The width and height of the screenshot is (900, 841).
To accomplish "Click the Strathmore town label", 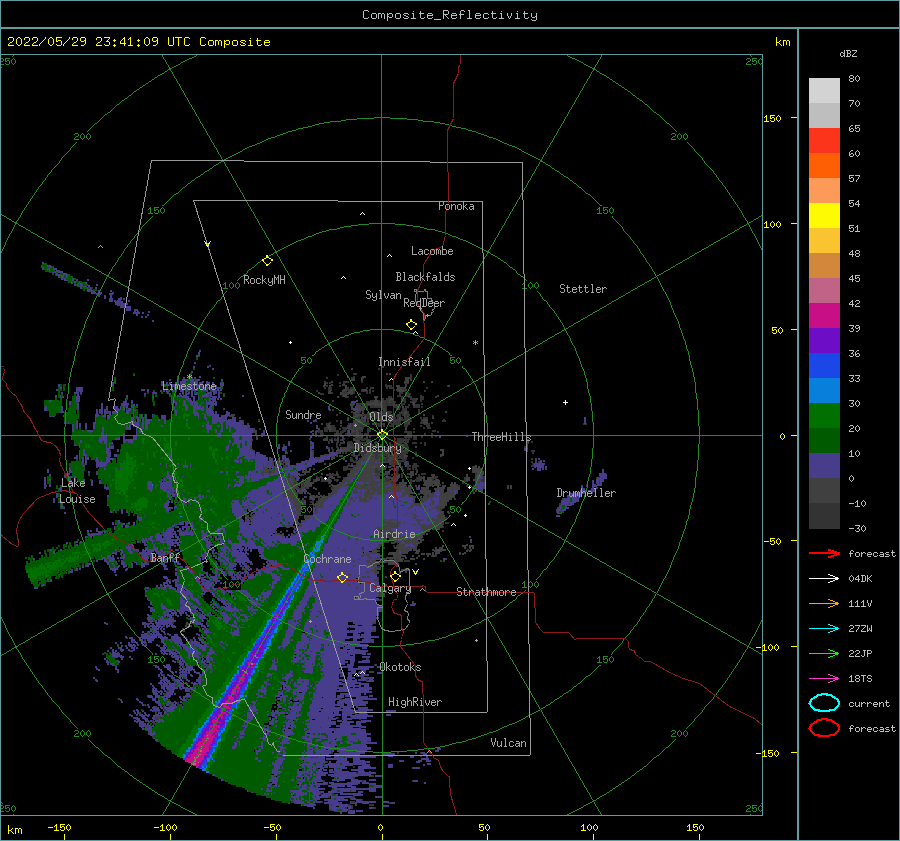I will pos(486,592).
